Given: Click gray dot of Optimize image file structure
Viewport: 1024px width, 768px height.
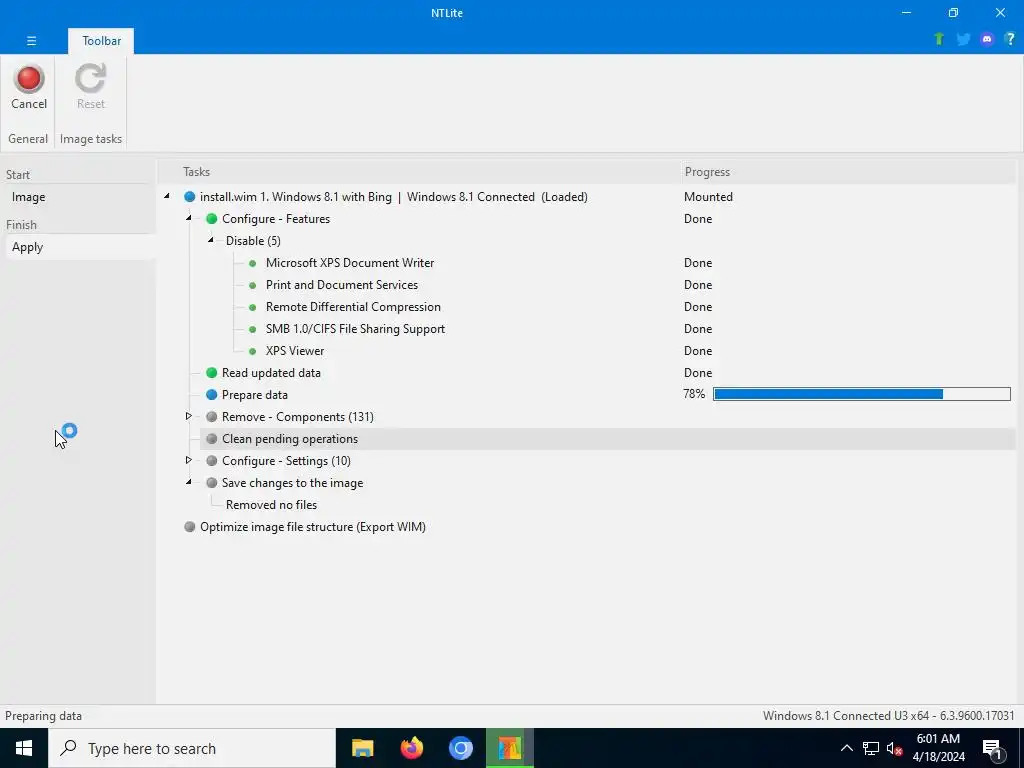Looking at the screenshot, I should point(189,527).
